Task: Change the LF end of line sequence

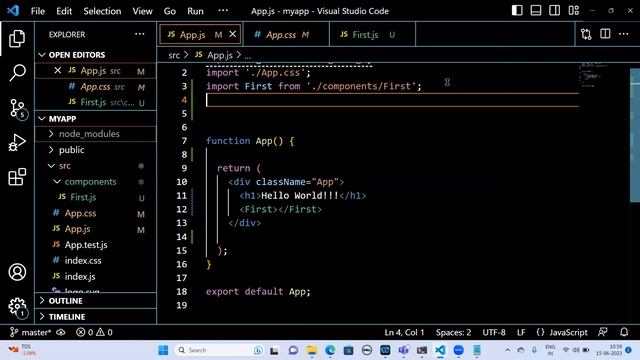Action: [521, 332]
